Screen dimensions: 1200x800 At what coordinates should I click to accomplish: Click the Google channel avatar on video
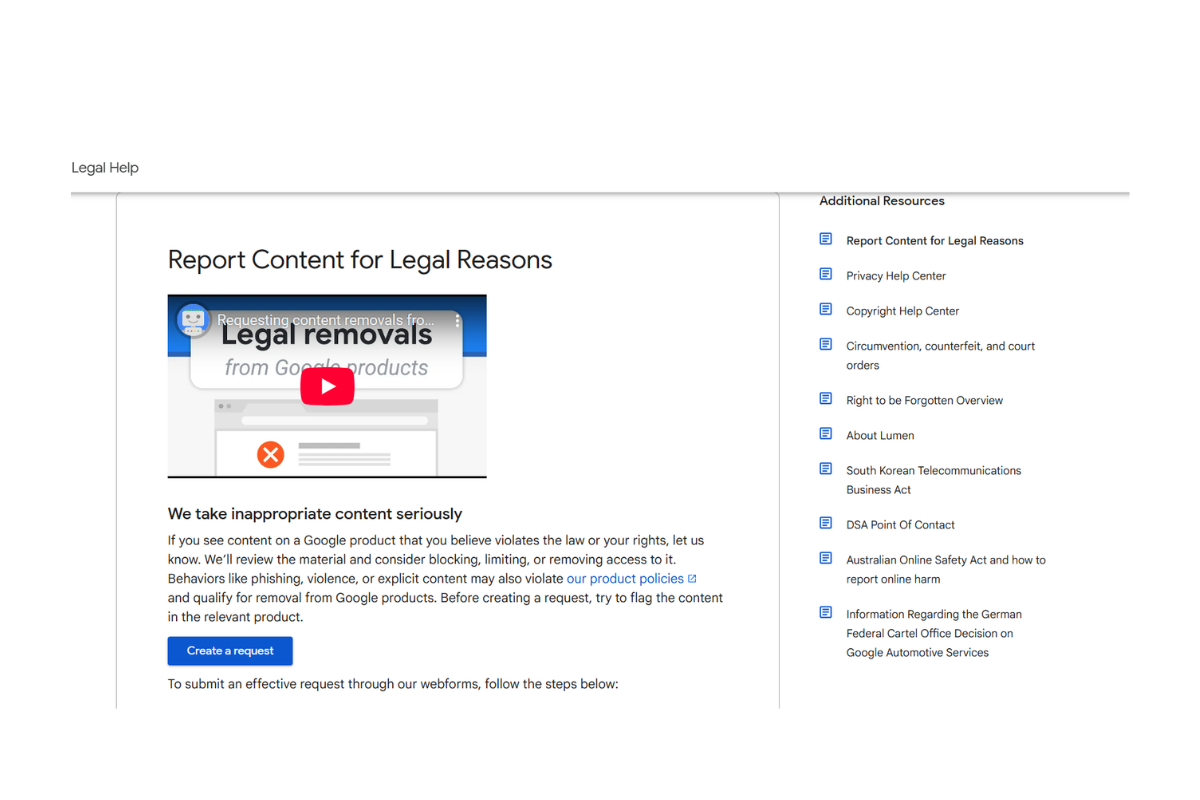coord(193,320)
